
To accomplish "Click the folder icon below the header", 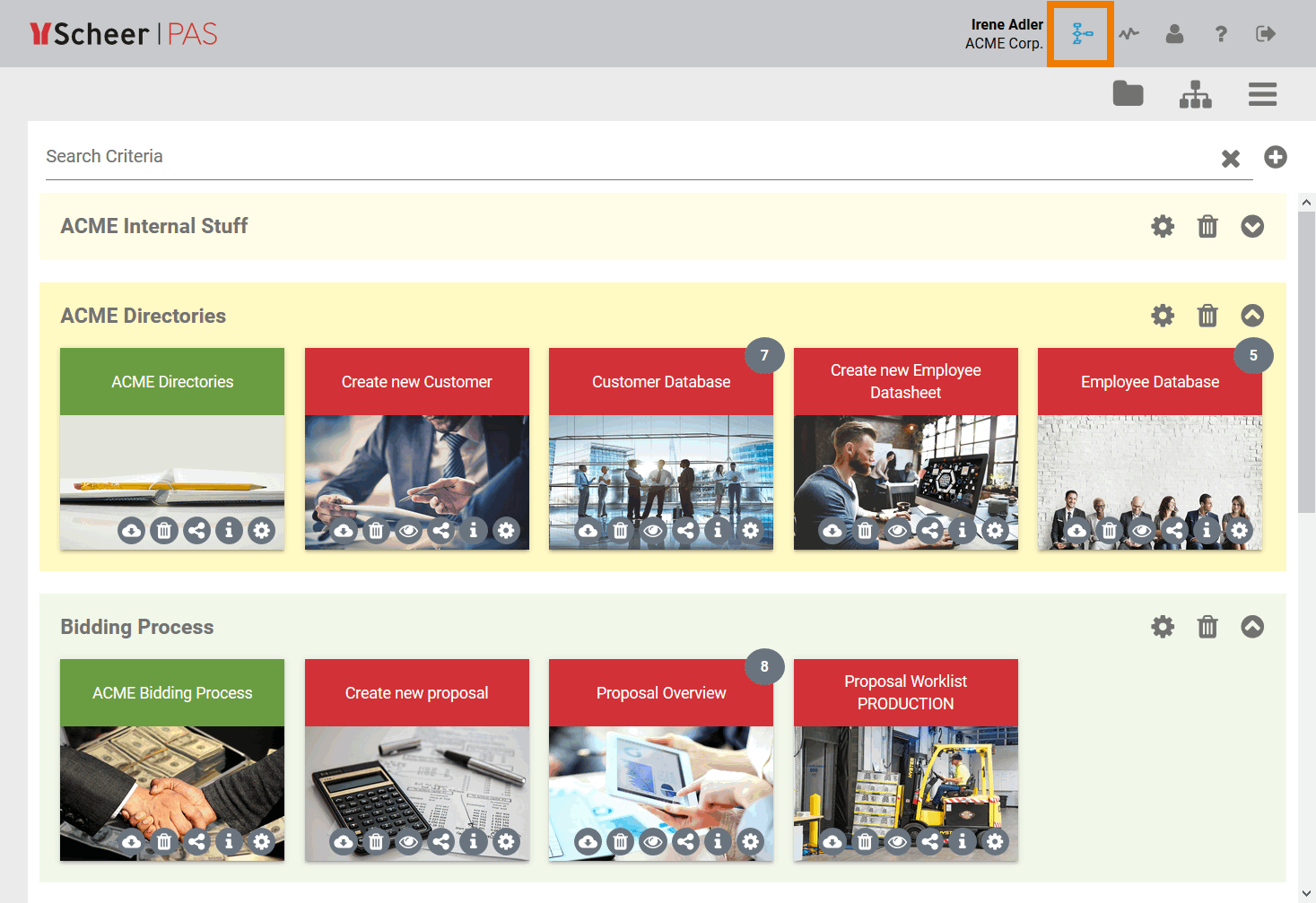I will [1128, 93].
